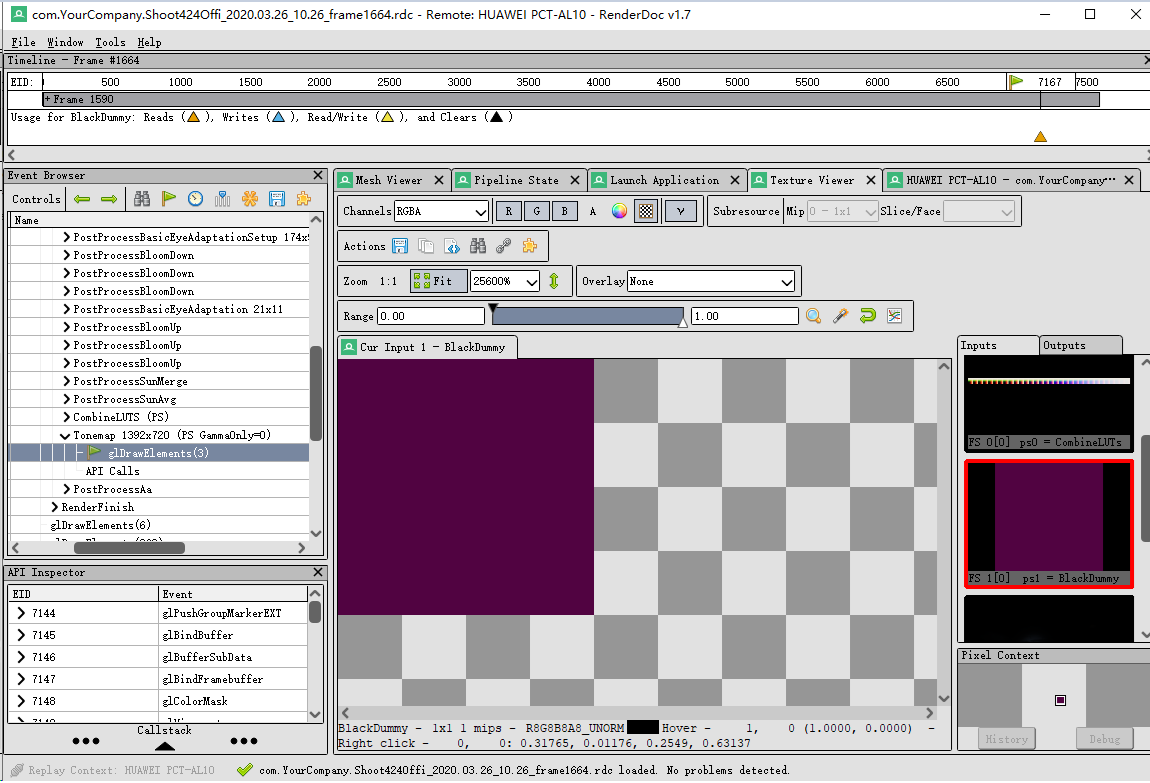Open the Channels RGBA dropdown

click(441, 211)
